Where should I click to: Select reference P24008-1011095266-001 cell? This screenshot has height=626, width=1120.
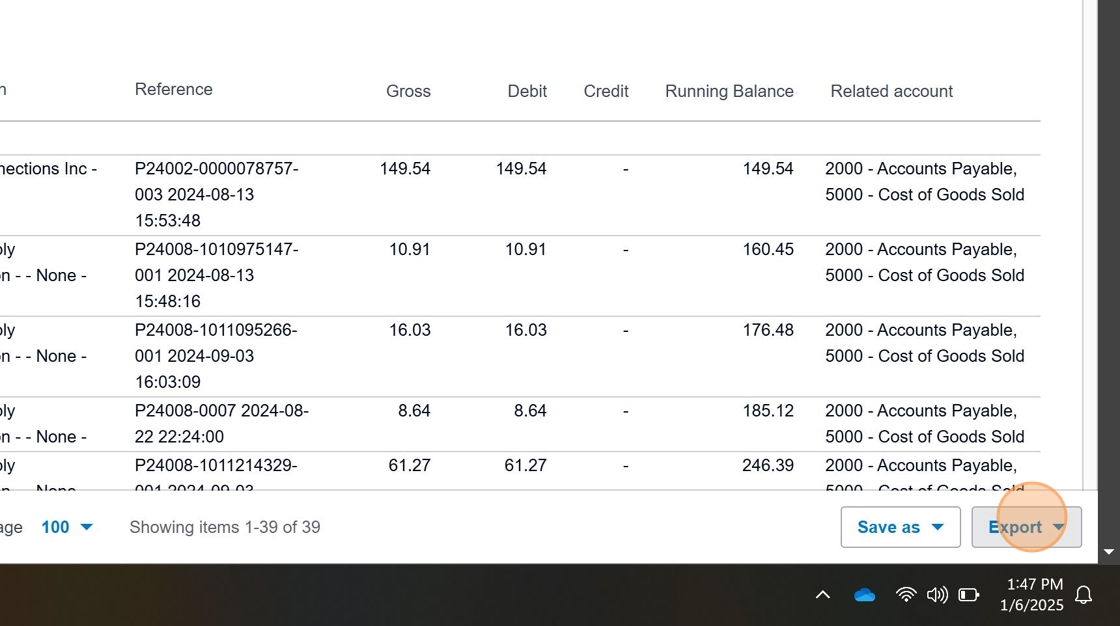coord(216,356)
